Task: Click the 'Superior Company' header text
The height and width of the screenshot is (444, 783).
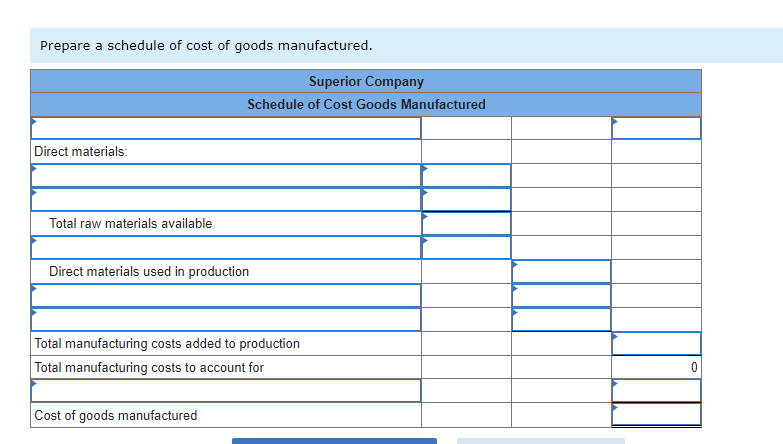Action: click(366, 81)
